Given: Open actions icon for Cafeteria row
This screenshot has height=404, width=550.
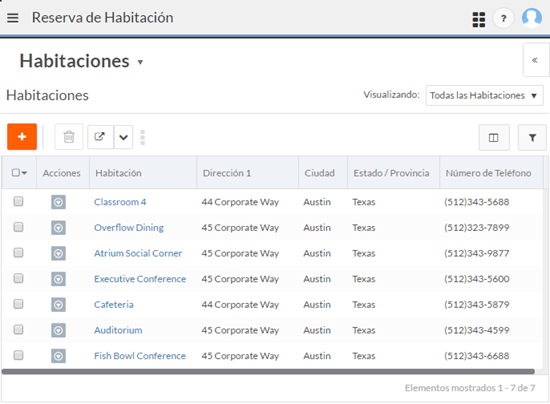Looking at the screenshot, I should click(58, 305).
